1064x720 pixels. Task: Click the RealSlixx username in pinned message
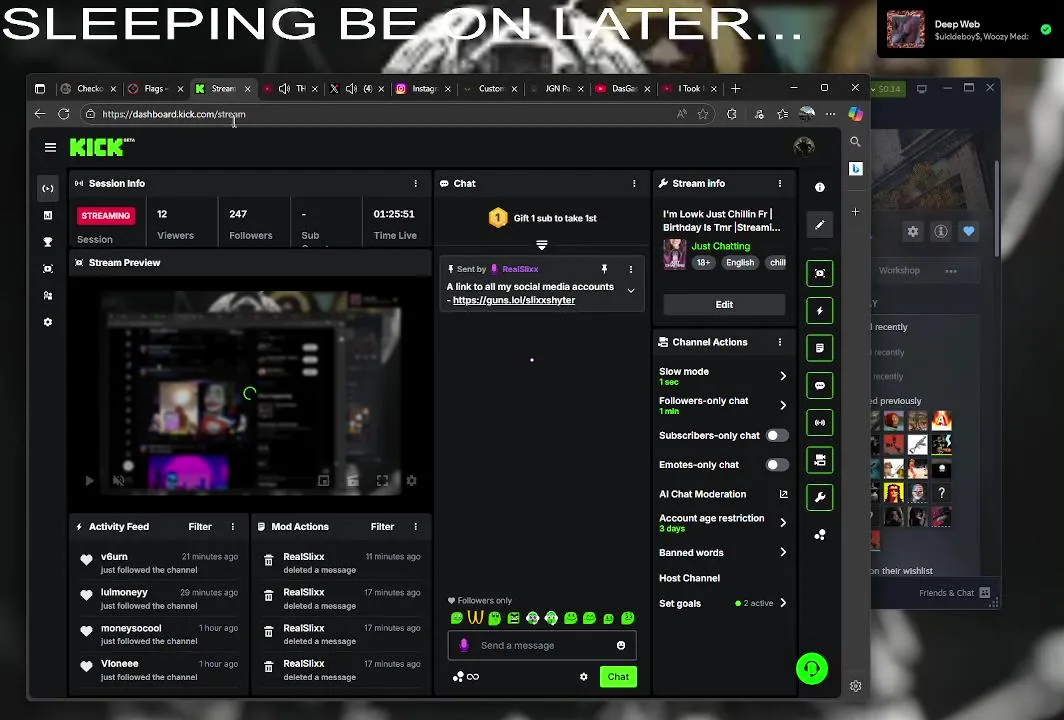[x=520, y=269]
